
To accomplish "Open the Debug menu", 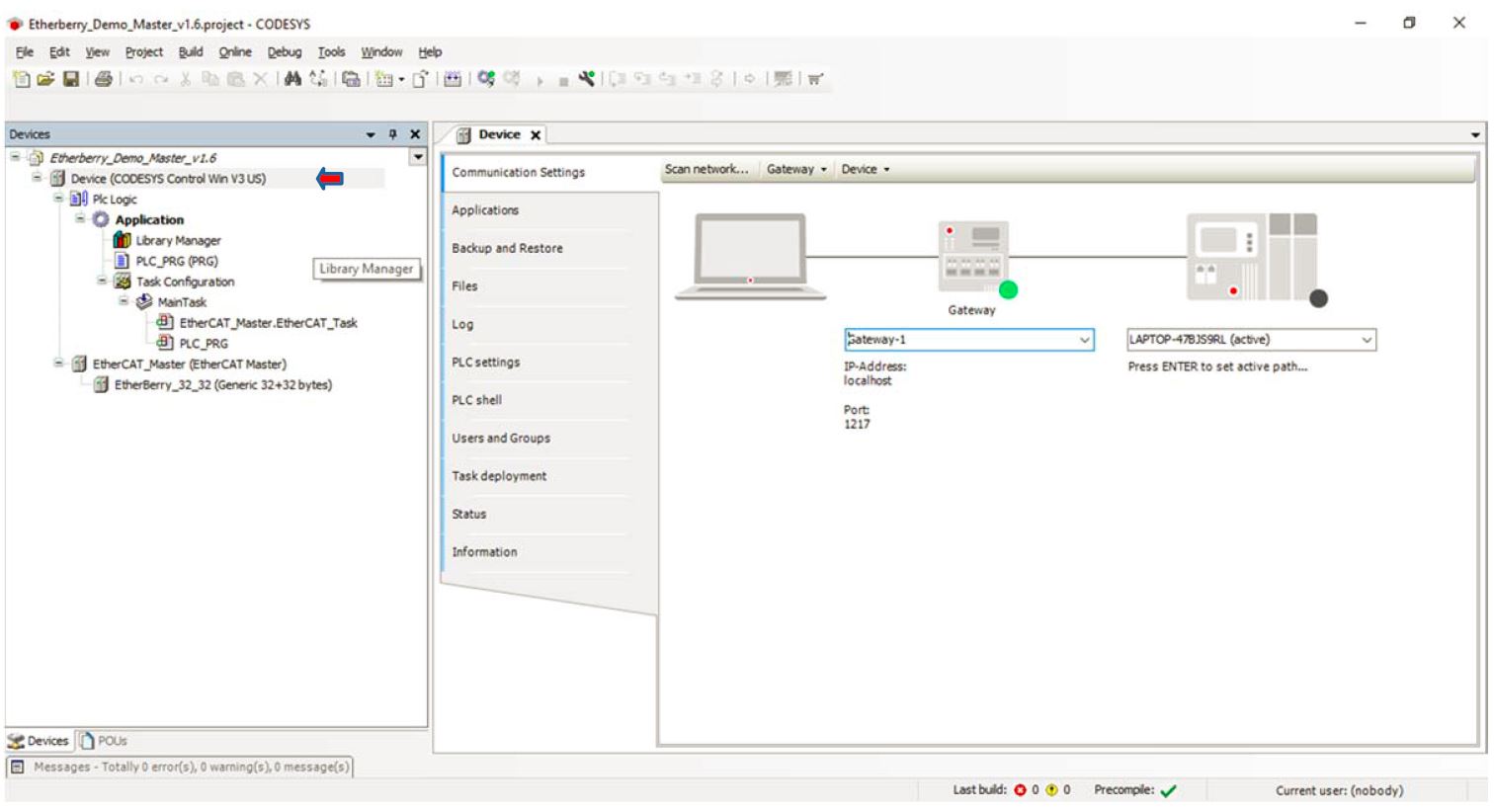I will pyautogui.click(x=285, y=51).
